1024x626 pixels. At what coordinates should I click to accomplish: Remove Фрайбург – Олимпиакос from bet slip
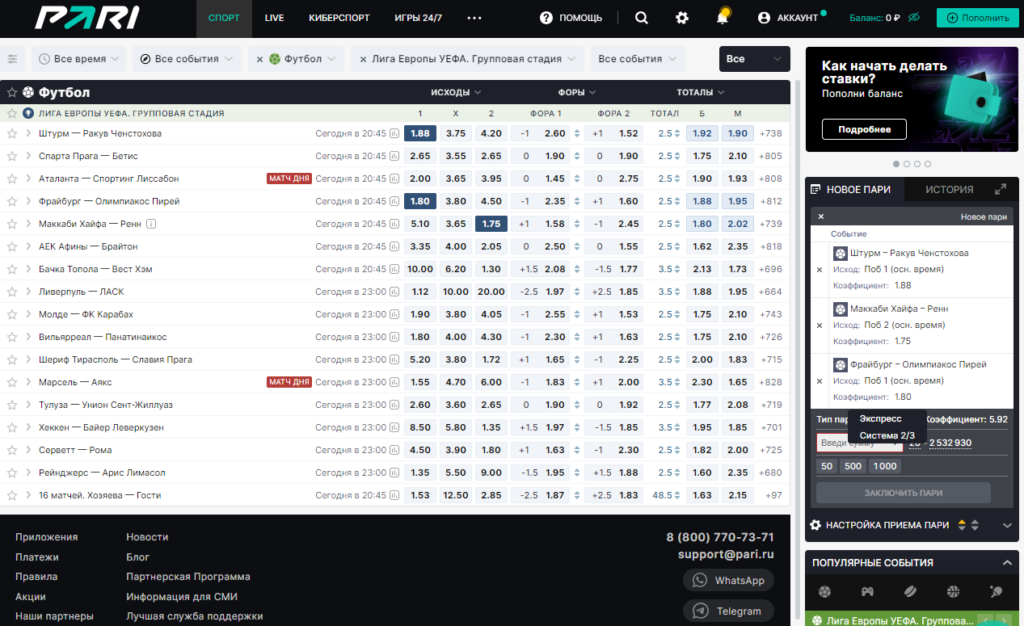pos(820,381)
